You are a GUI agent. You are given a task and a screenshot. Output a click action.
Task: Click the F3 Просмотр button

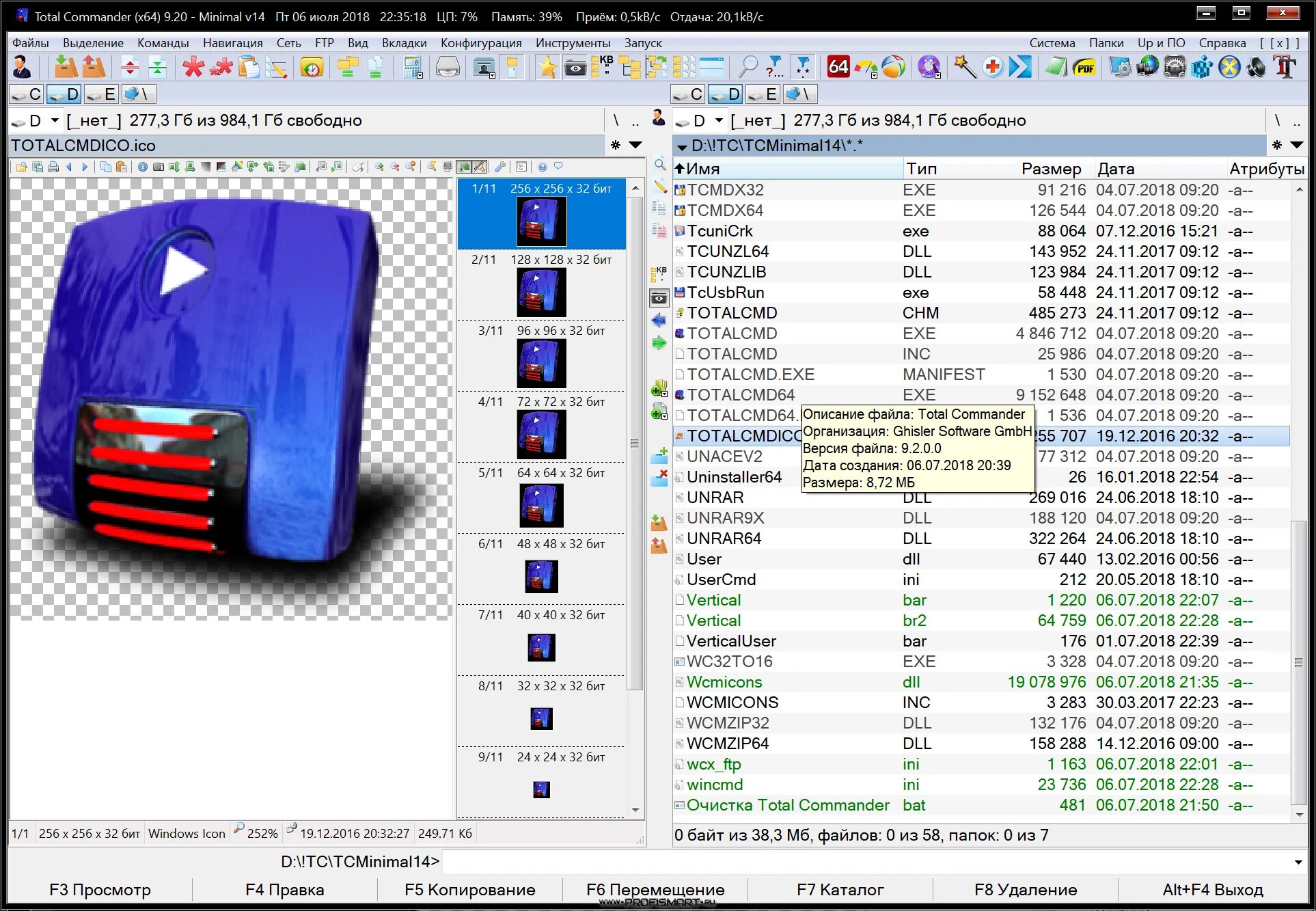pyautogui.click(x=100, y=889)
